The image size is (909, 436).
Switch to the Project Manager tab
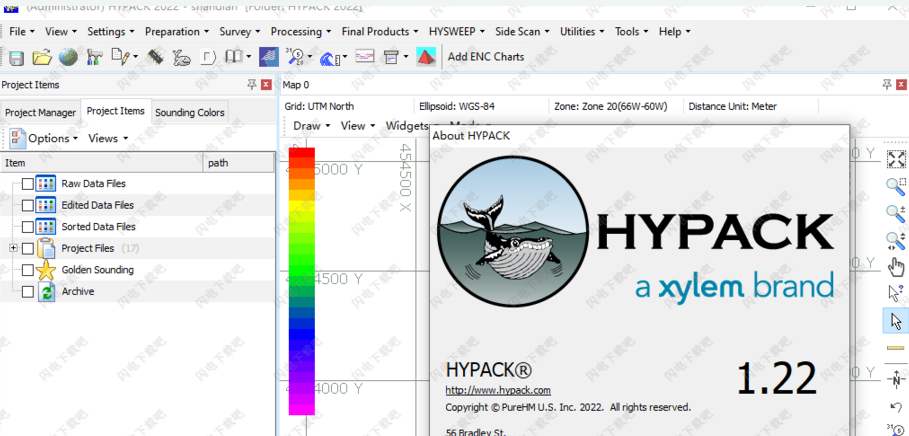pyautogui.click(x=41, y=112)
